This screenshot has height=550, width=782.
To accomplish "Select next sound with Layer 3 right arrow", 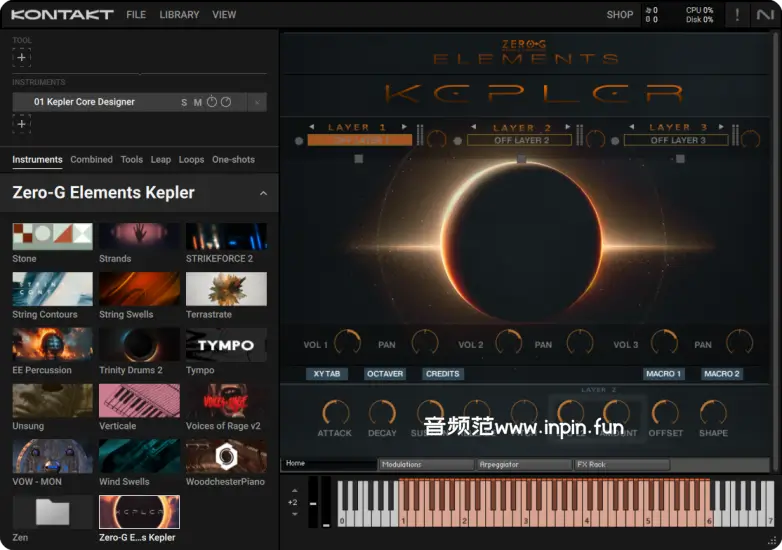I will point(725,127).
